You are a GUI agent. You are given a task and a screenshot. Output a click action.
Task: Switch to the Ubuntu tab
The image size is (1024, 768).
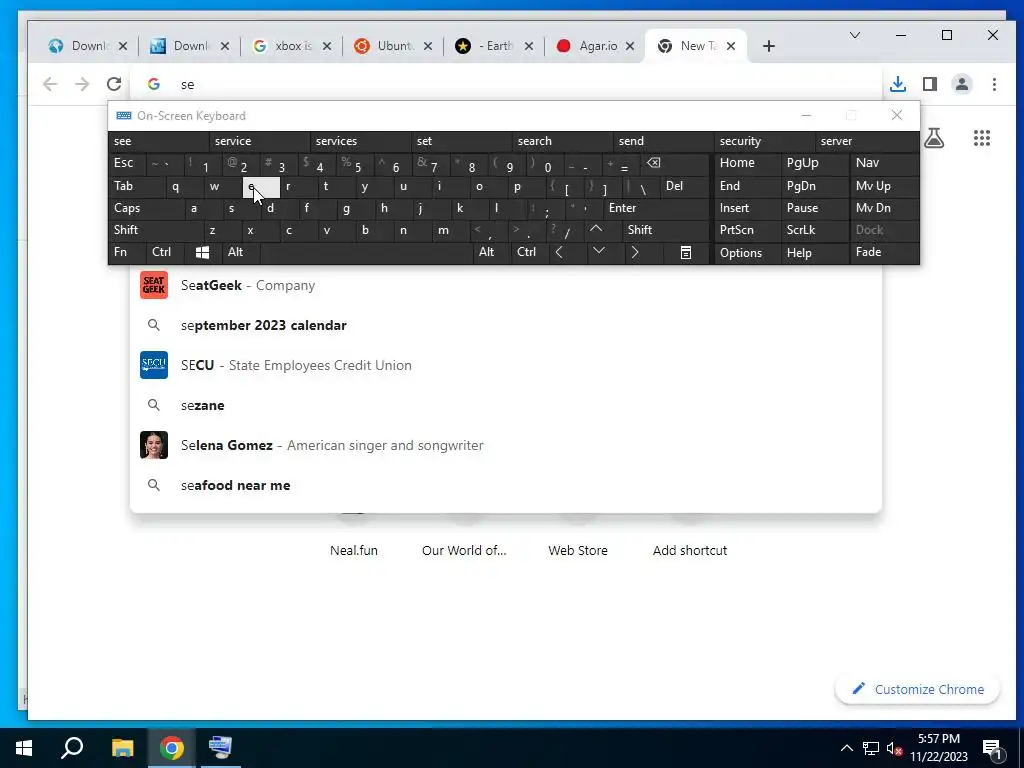click(394, 46)
